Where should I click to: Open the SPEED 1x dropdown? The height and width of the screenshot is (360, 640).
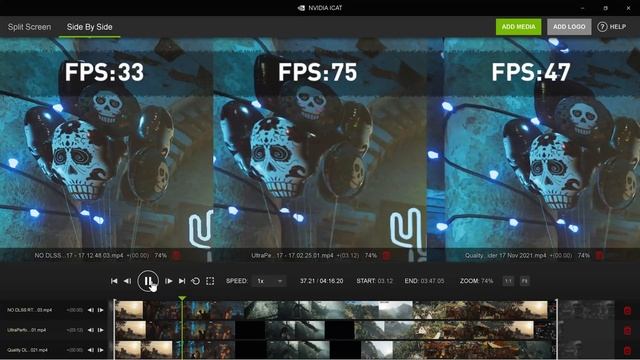point(270,281)
